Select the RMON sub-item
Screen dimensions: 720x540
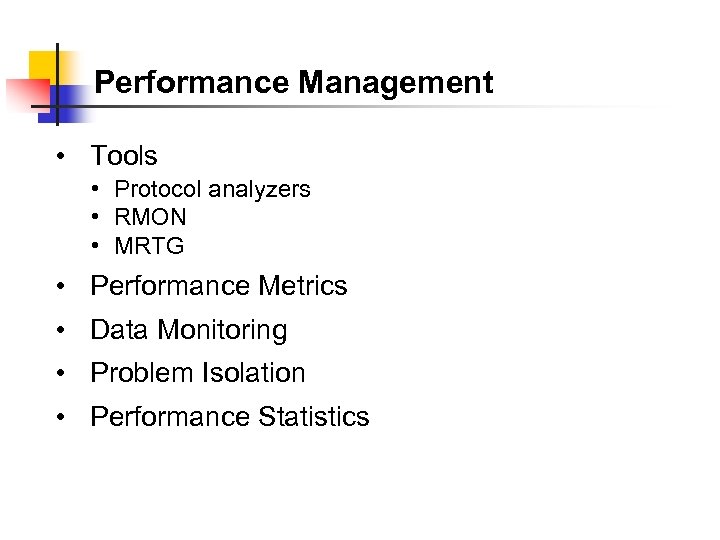coord(150,217)
